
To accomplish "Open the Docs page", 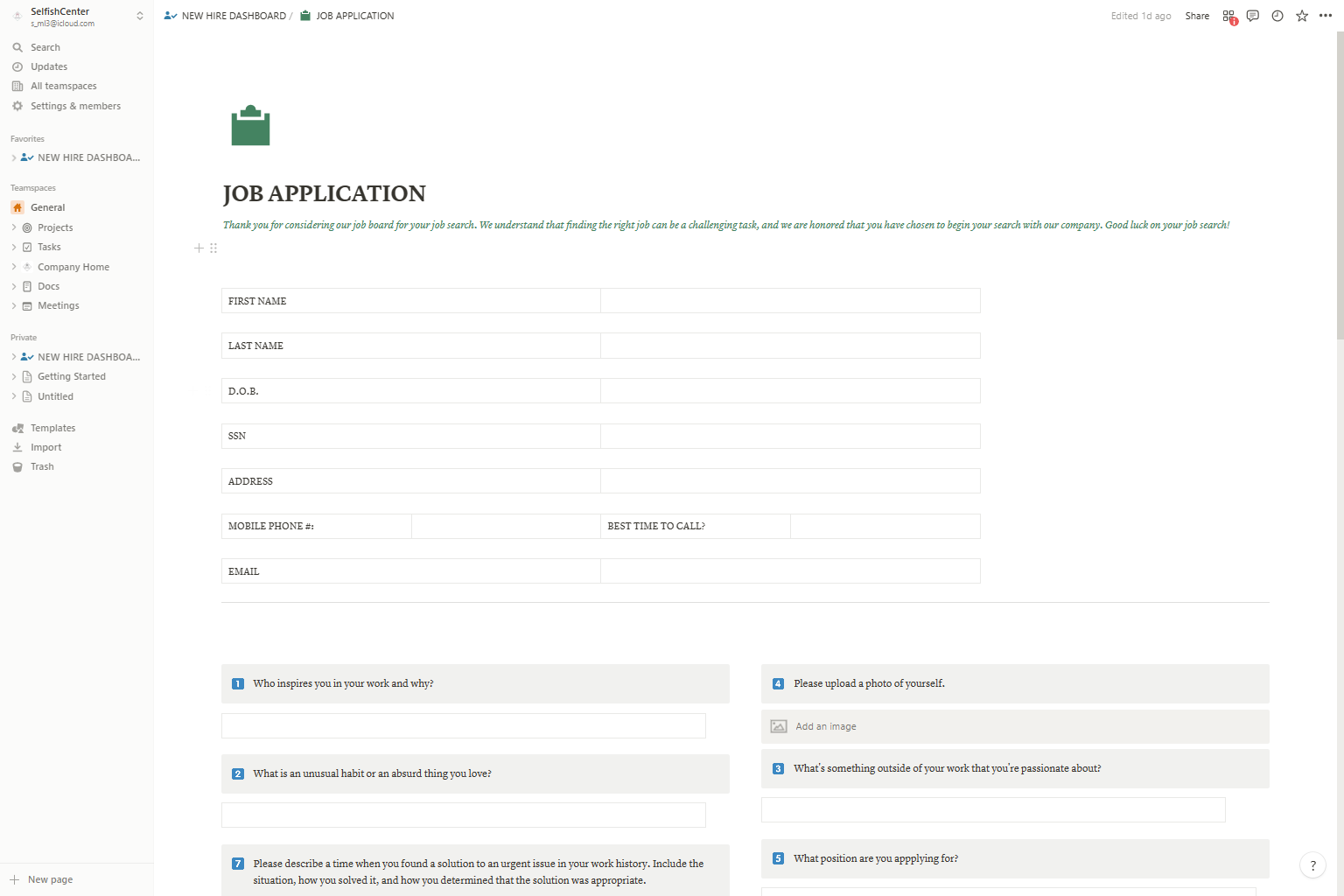I will 49,286.
